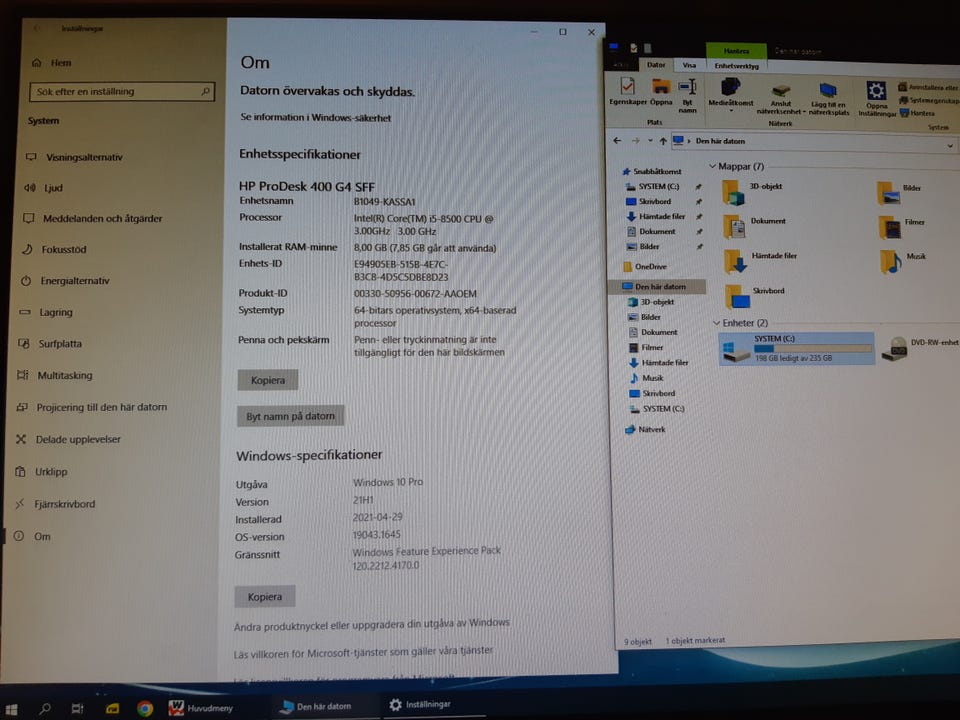Click the Byt namn på datorn button
The height and width of the screenshot is (720, 960).
point(290,416)
